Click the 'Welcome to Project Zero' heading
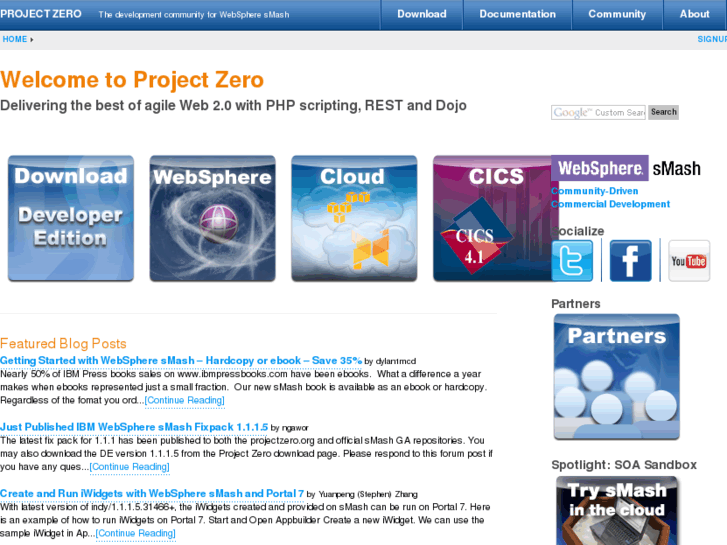The height and width of the screenshot is (545, 727). [132, 80]
